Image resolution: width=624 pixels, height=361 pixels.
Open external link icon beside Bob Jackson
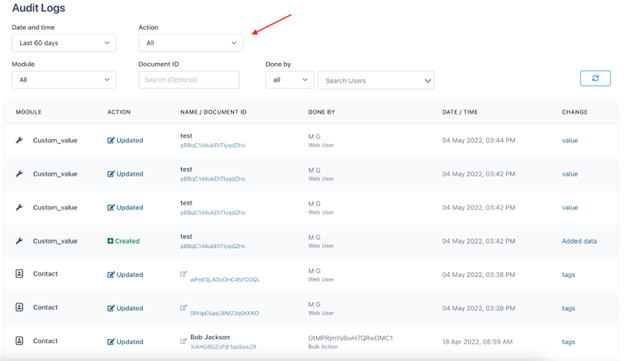coord(183,341)
